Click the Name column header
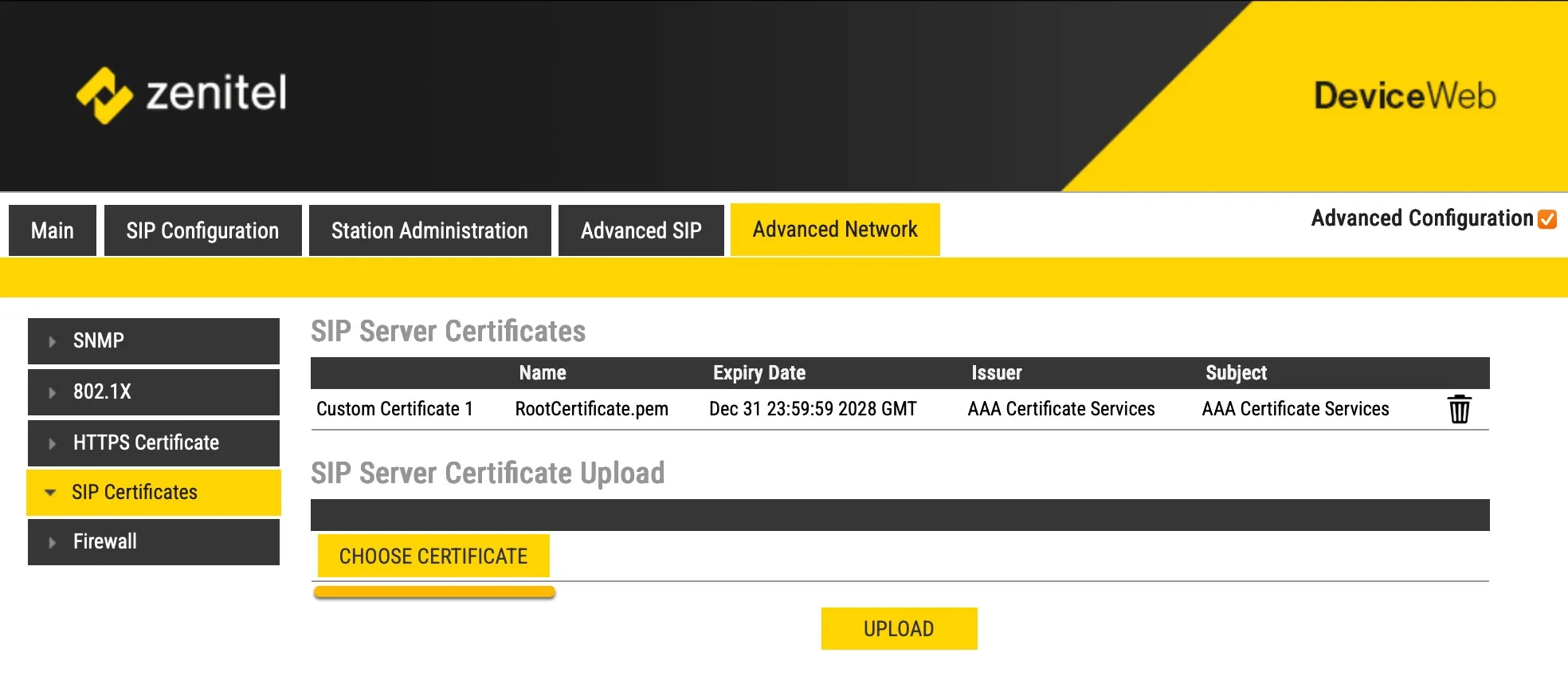The height and width of the screenshot is (700, 1568). click(x=543, y=373)
